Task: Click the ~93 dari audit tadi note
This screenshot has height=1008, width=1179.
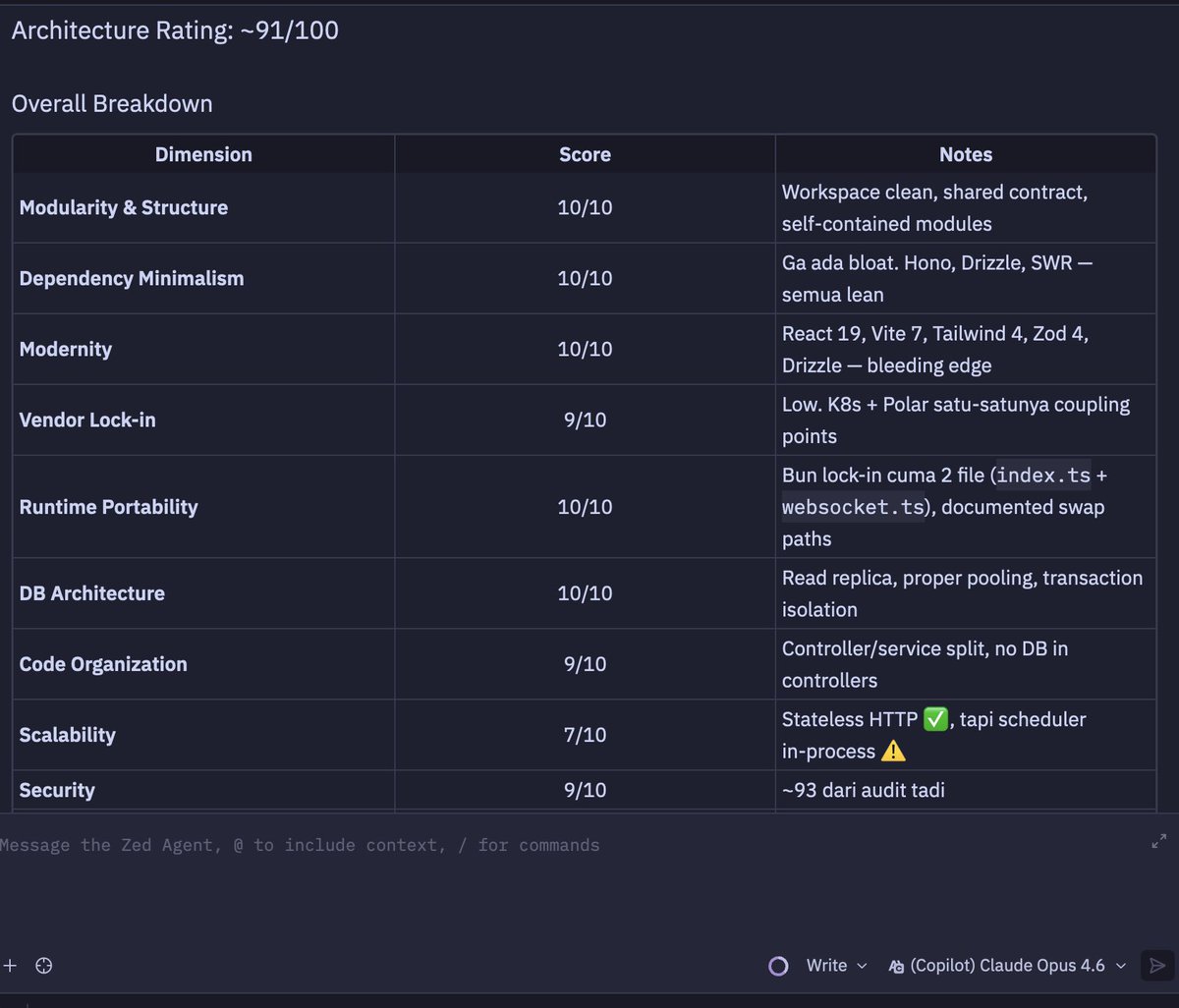Action: point(864,790)
